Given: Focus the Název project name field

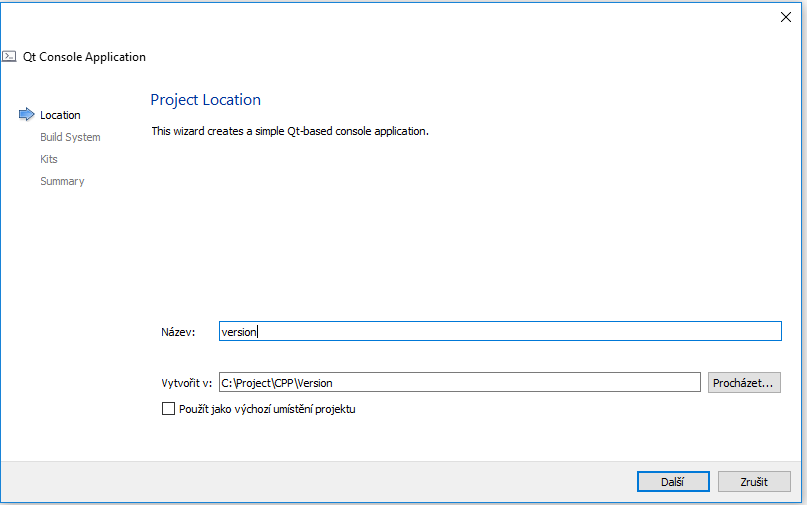Looking at the screenshot, I should [x=500, y=332].
